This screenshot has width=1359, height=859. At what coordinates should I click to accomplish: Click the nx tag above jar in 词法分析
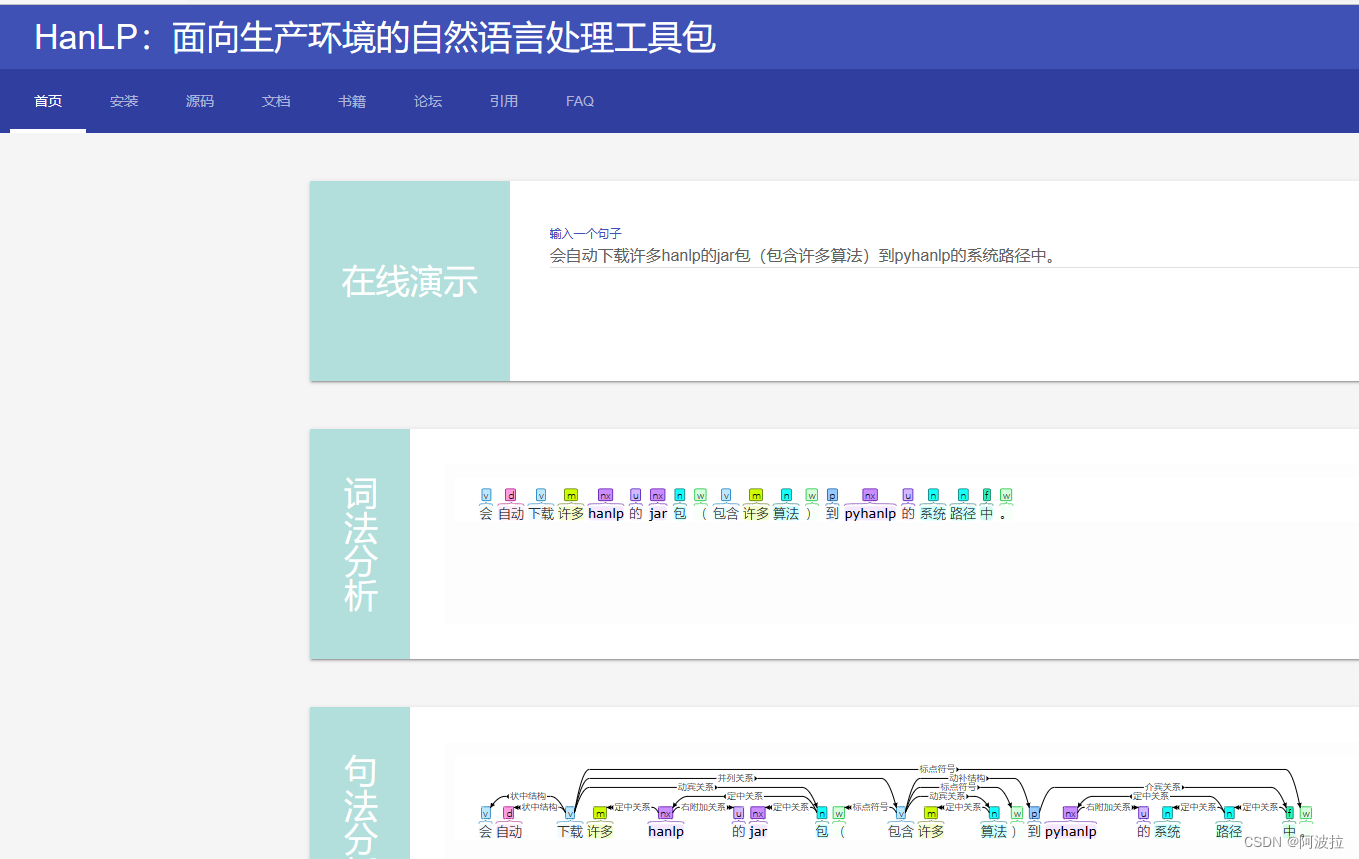(657, 495)
